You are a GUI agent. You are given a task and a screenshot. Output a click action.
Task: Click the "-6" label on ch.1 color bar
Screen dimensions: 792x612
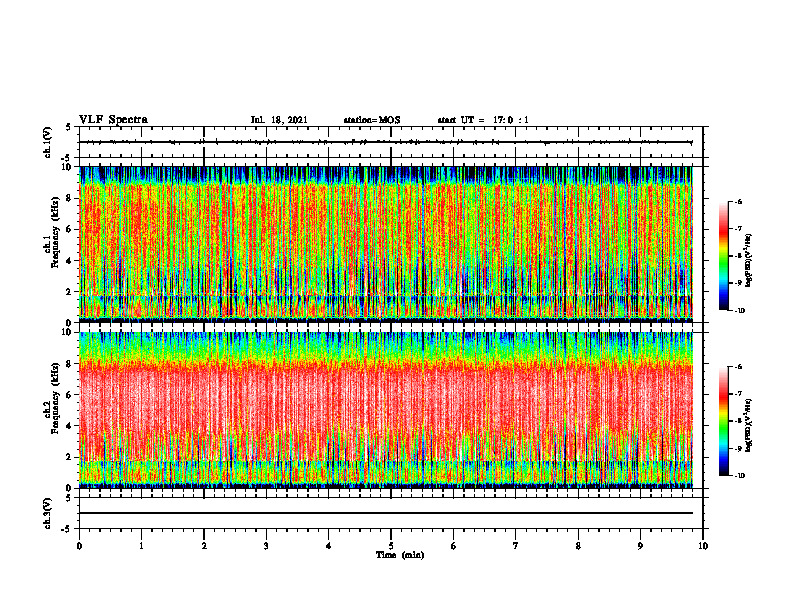738,202
